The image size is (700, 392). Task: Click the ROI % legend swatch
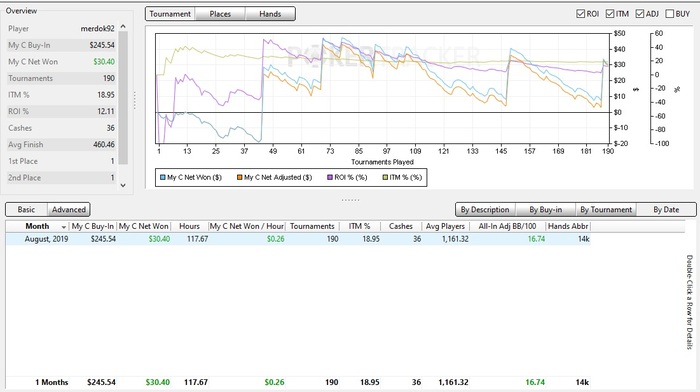330,177
